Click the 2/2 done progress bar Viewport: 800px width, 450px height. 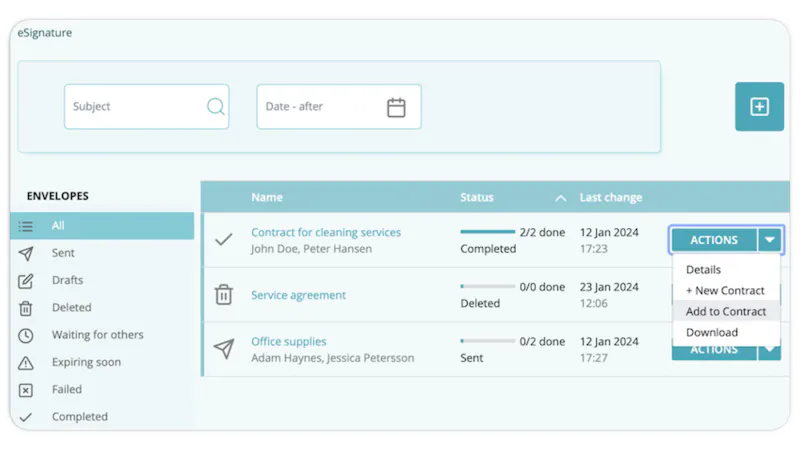pyautogui.click(x=487, y=232)
